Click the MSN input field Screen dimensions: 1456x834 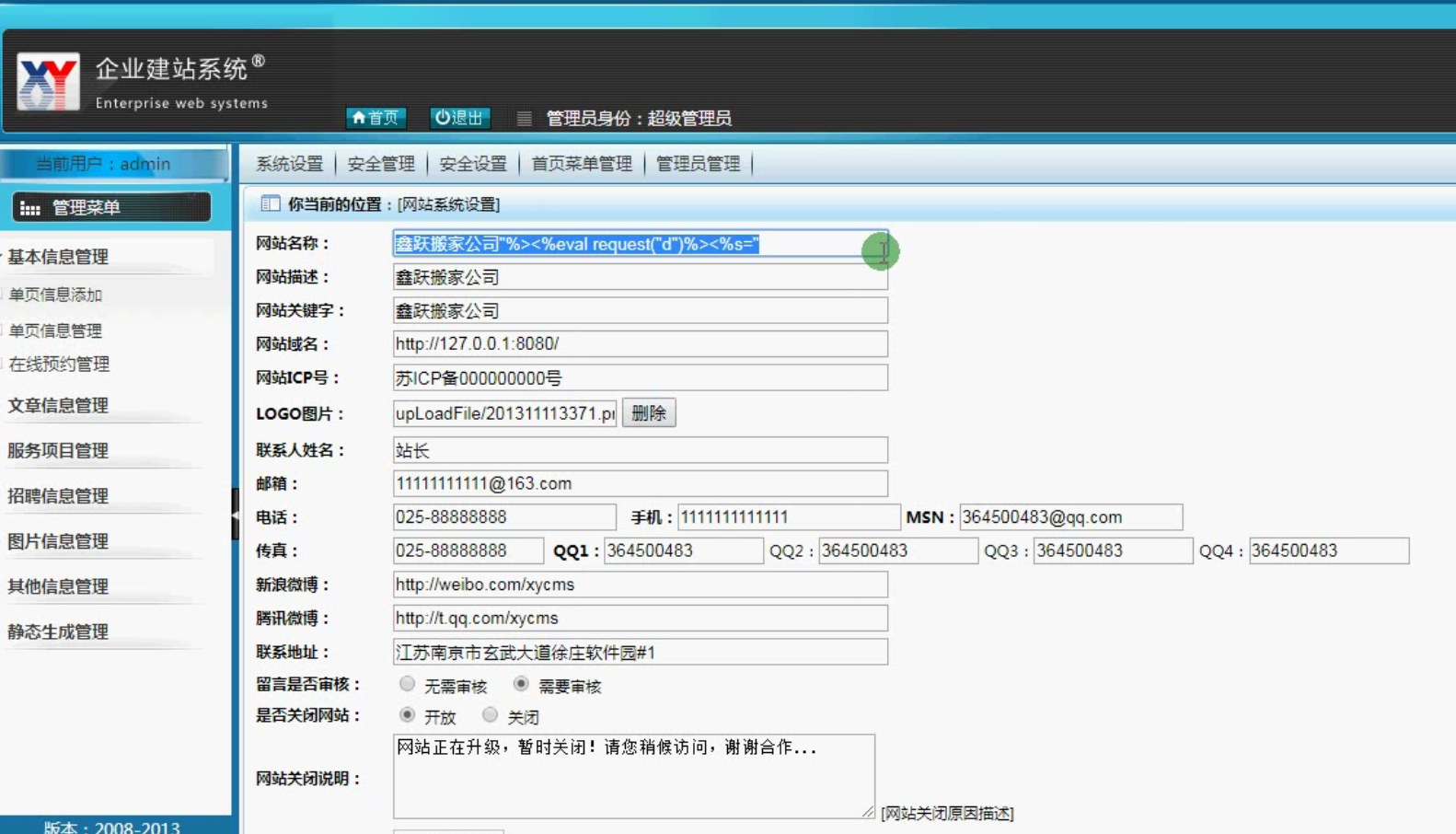(x=1071, y=517)
